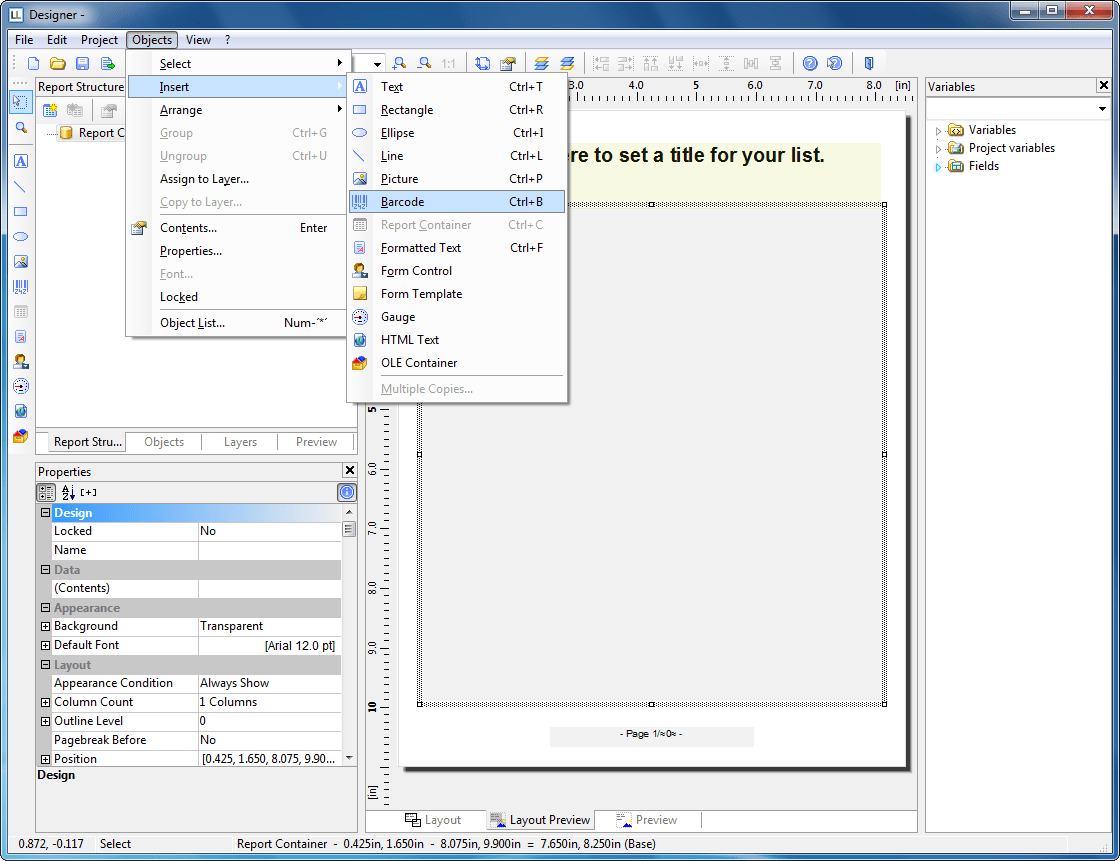Open the View menu
Viewport: 1120px width, 861px height.
(x=198, y=40)
